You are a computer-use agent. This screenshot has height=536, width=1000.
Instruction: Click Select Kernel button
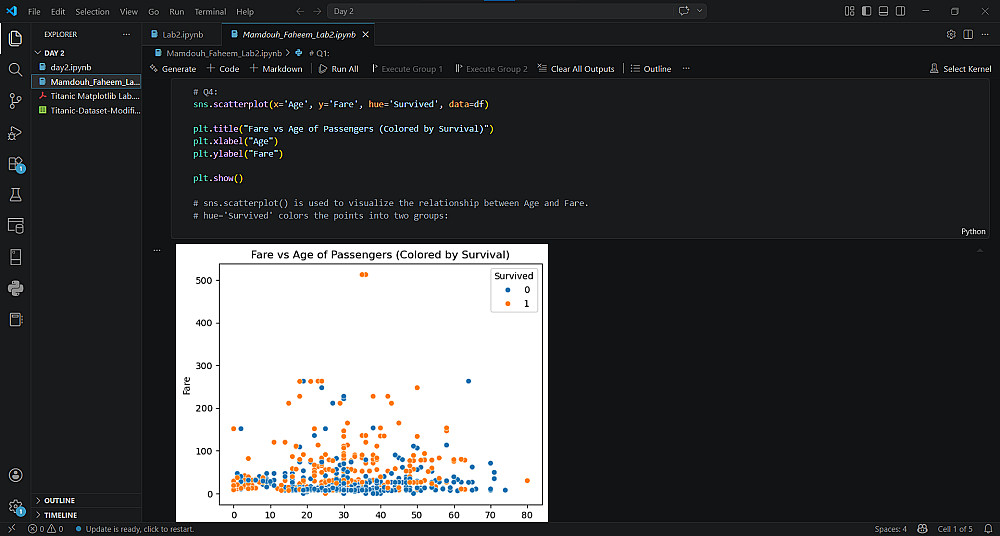tap(960, 69)
